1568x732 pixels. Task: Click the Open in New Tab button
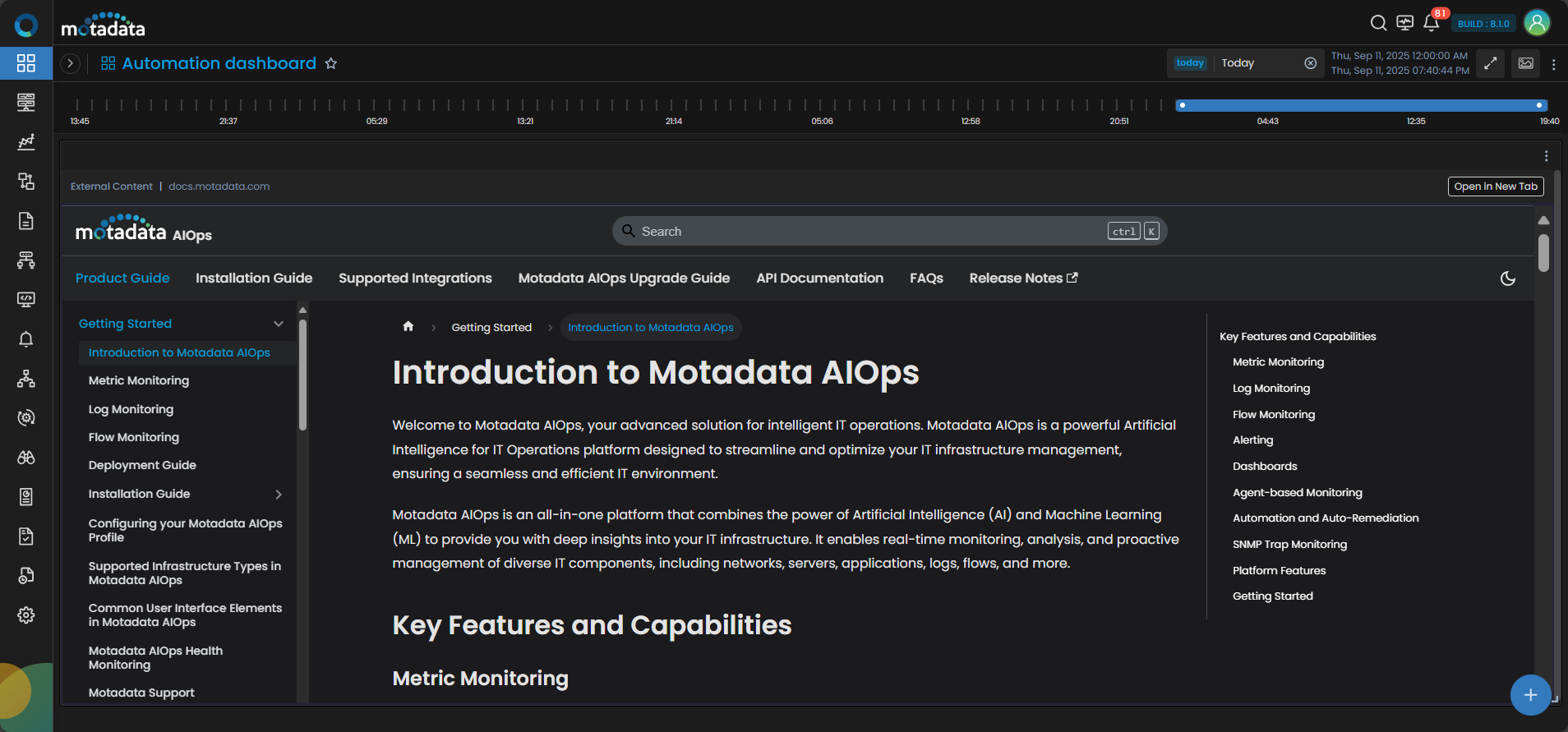click(1495, 186)
